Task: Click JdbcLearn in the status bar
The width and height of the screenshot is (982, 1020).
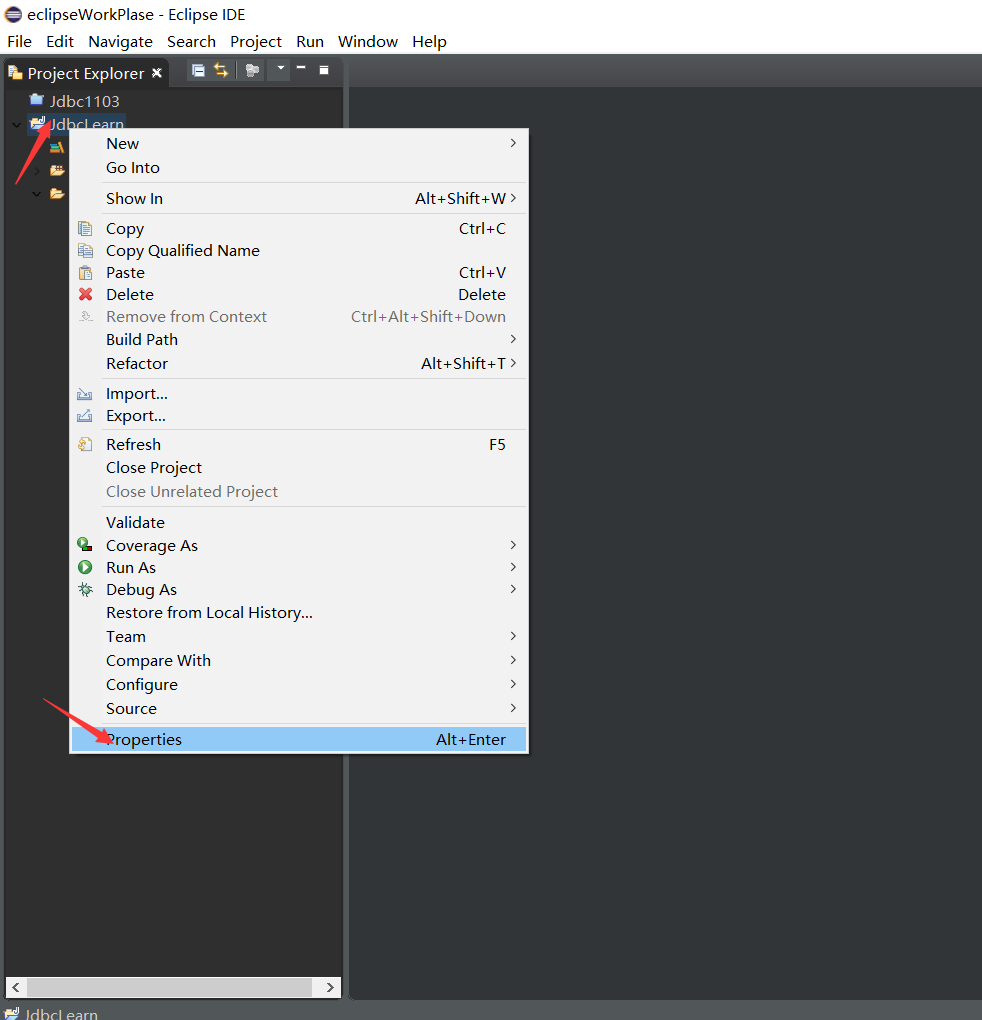Action: click(61, 1013)
